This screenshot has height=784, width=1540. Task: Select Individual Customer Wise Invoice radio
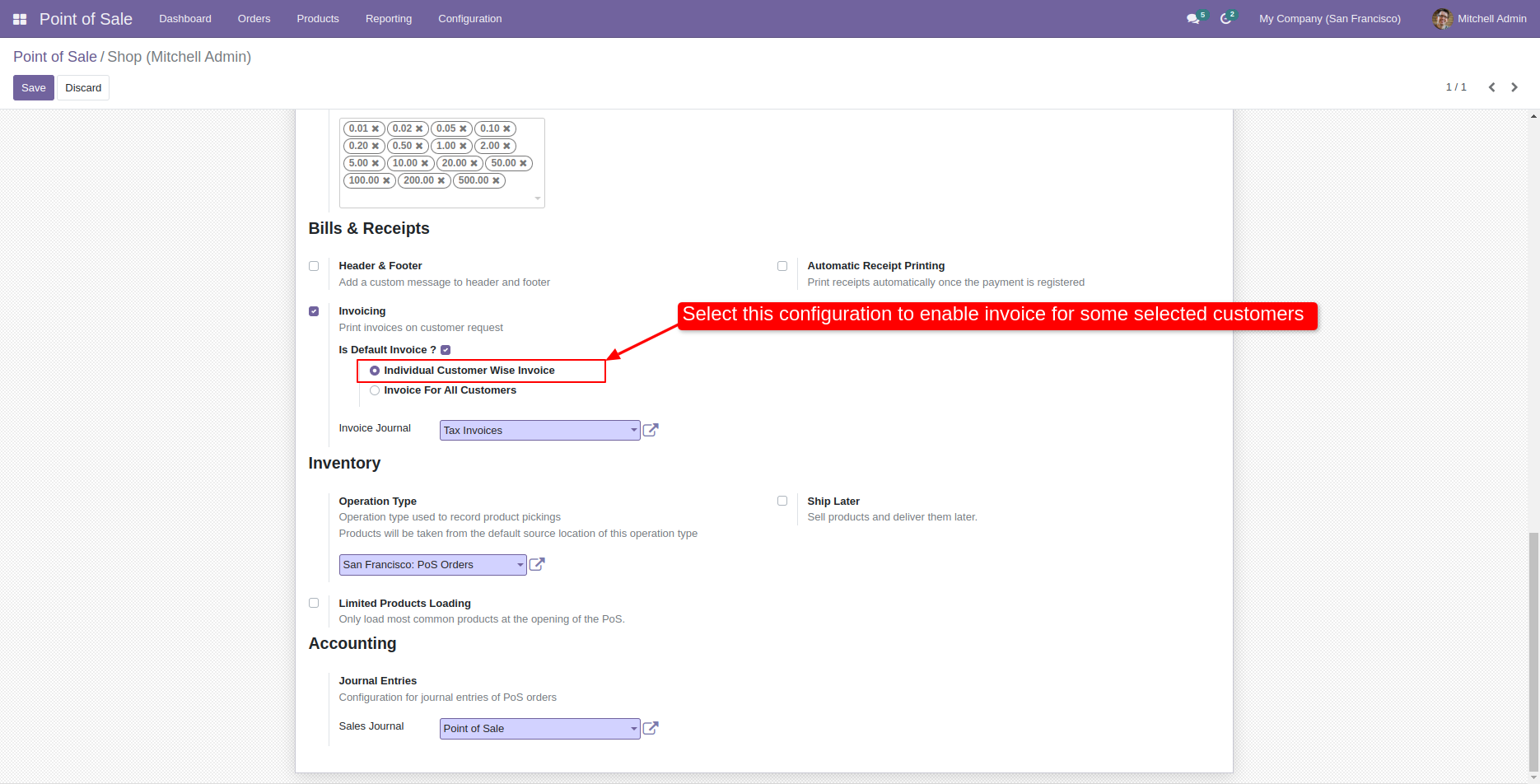click(x=375, y=371)
